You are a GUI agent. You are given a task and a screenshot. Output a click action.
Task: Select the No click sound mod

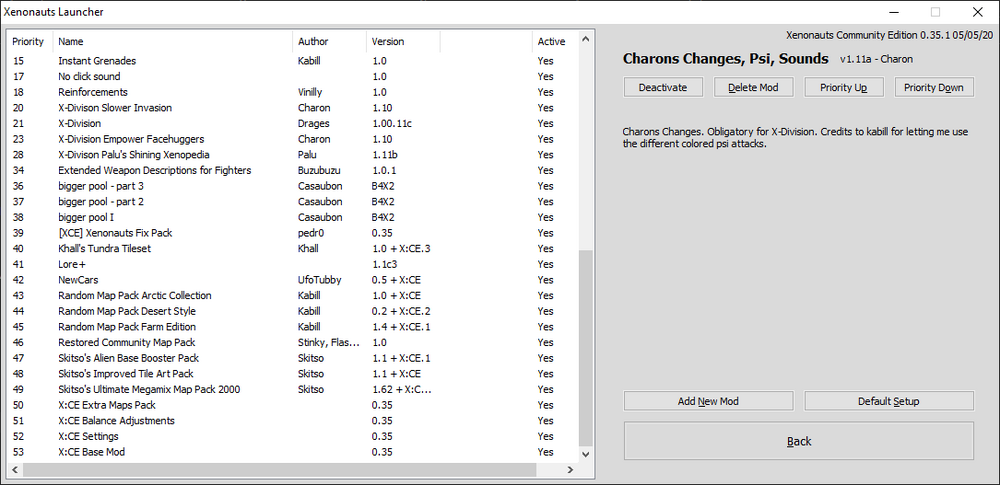[x=293, y=77]
